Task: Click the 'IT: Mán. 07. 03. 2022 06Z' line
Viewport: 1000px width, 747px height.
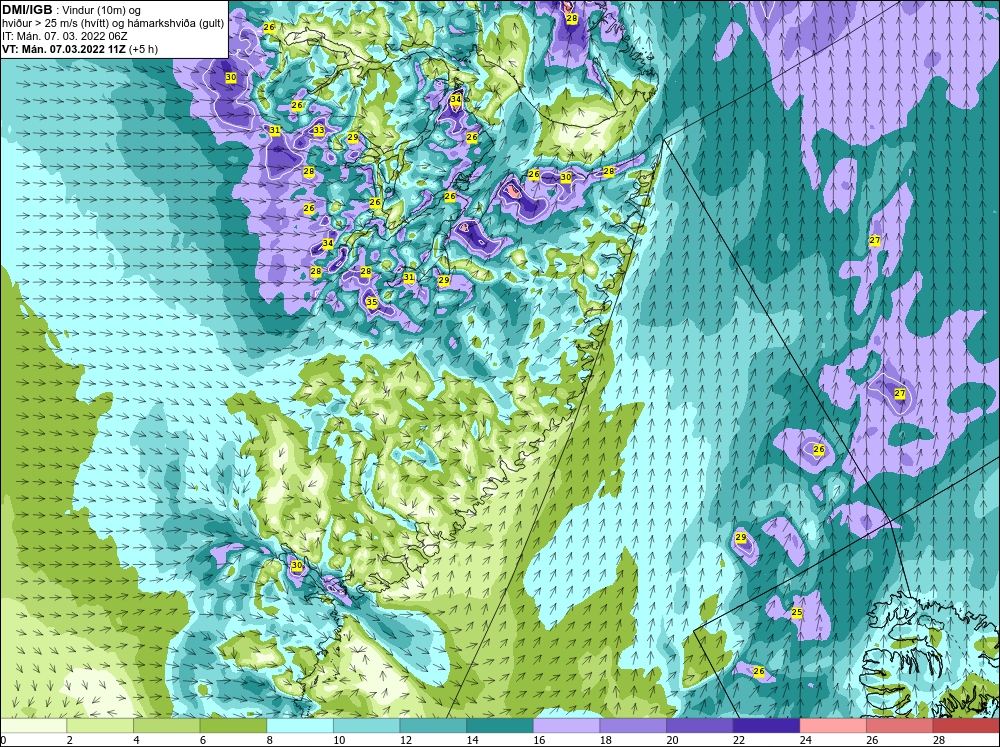Action: point(64,36)
